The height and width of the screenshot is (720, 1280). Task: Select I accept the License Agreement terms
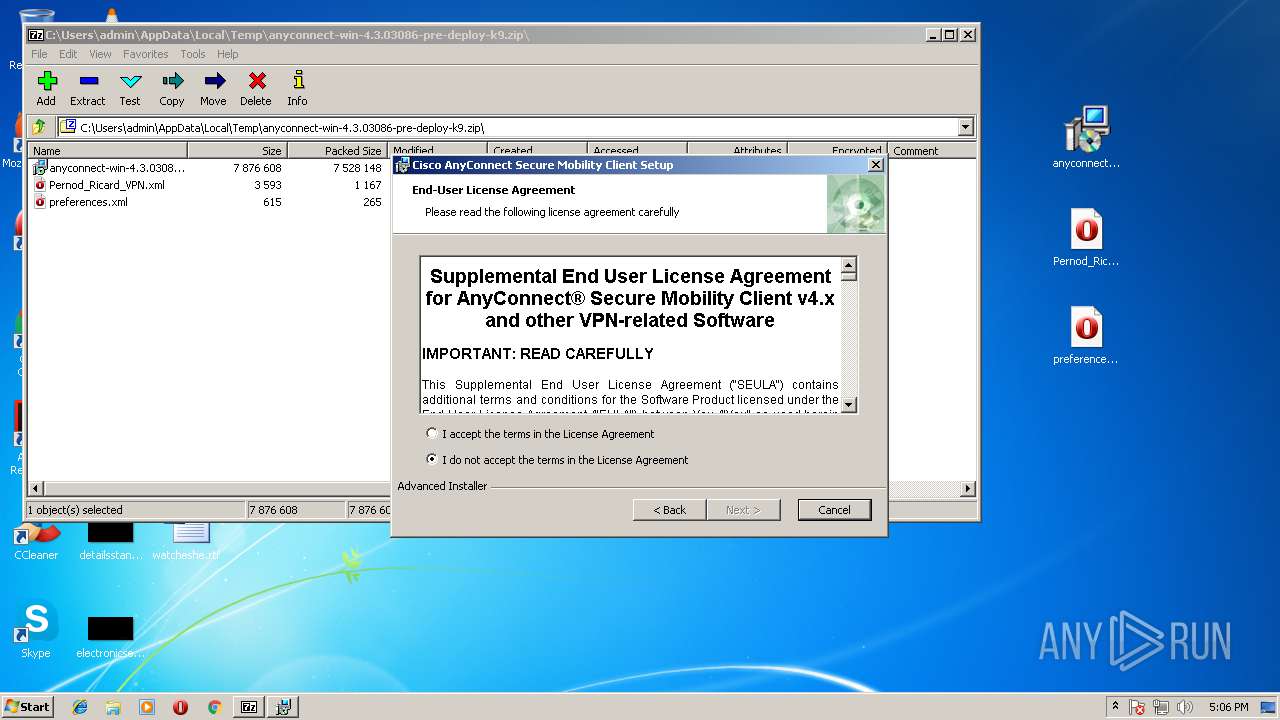click(x=540, y=434)
